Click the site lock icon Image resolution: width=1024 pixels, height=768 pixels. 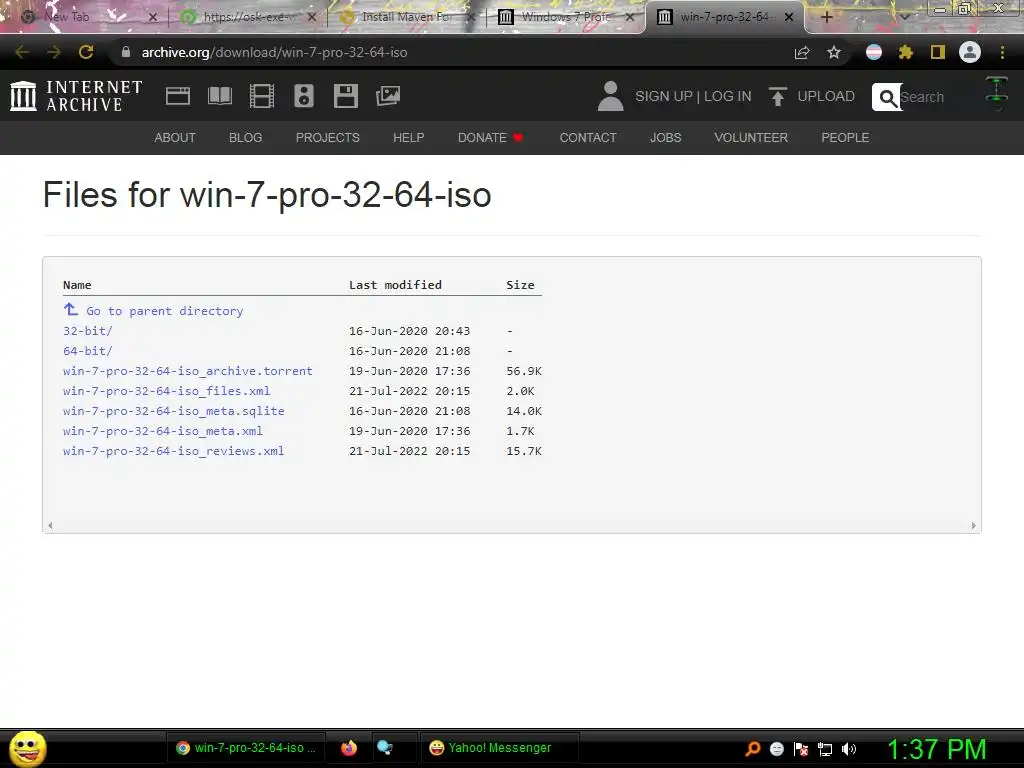tap(126, 52)
